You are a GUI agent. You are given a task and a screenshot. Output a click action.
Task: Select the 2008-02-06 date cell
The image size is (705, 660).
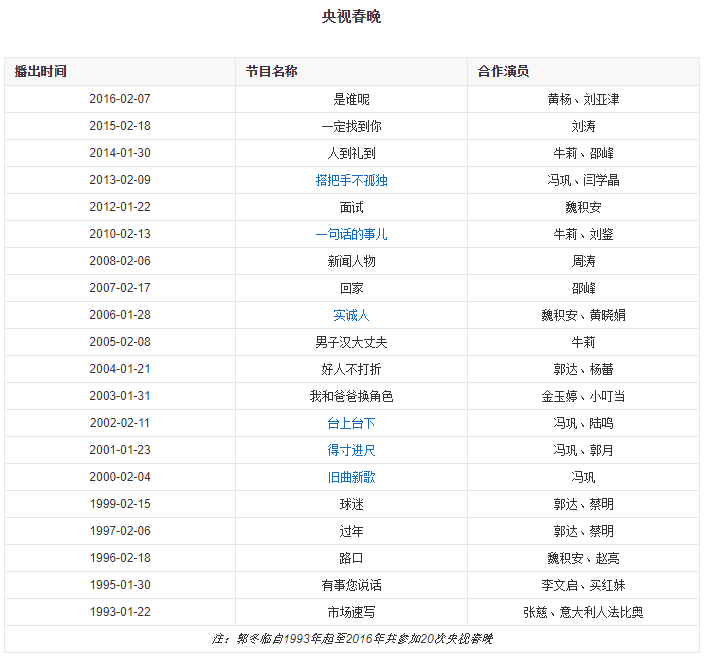(x=120, y=261)
